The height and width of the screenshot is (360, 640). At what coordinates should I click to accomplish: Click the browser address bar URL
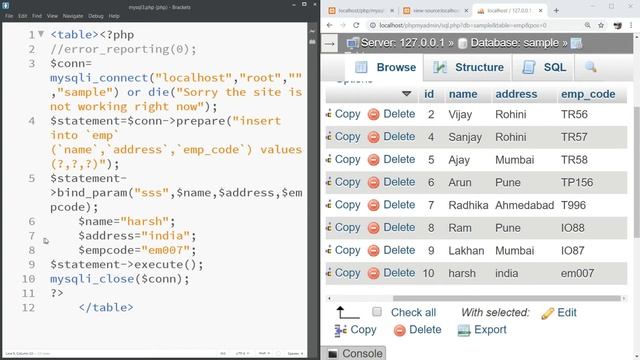463,25
